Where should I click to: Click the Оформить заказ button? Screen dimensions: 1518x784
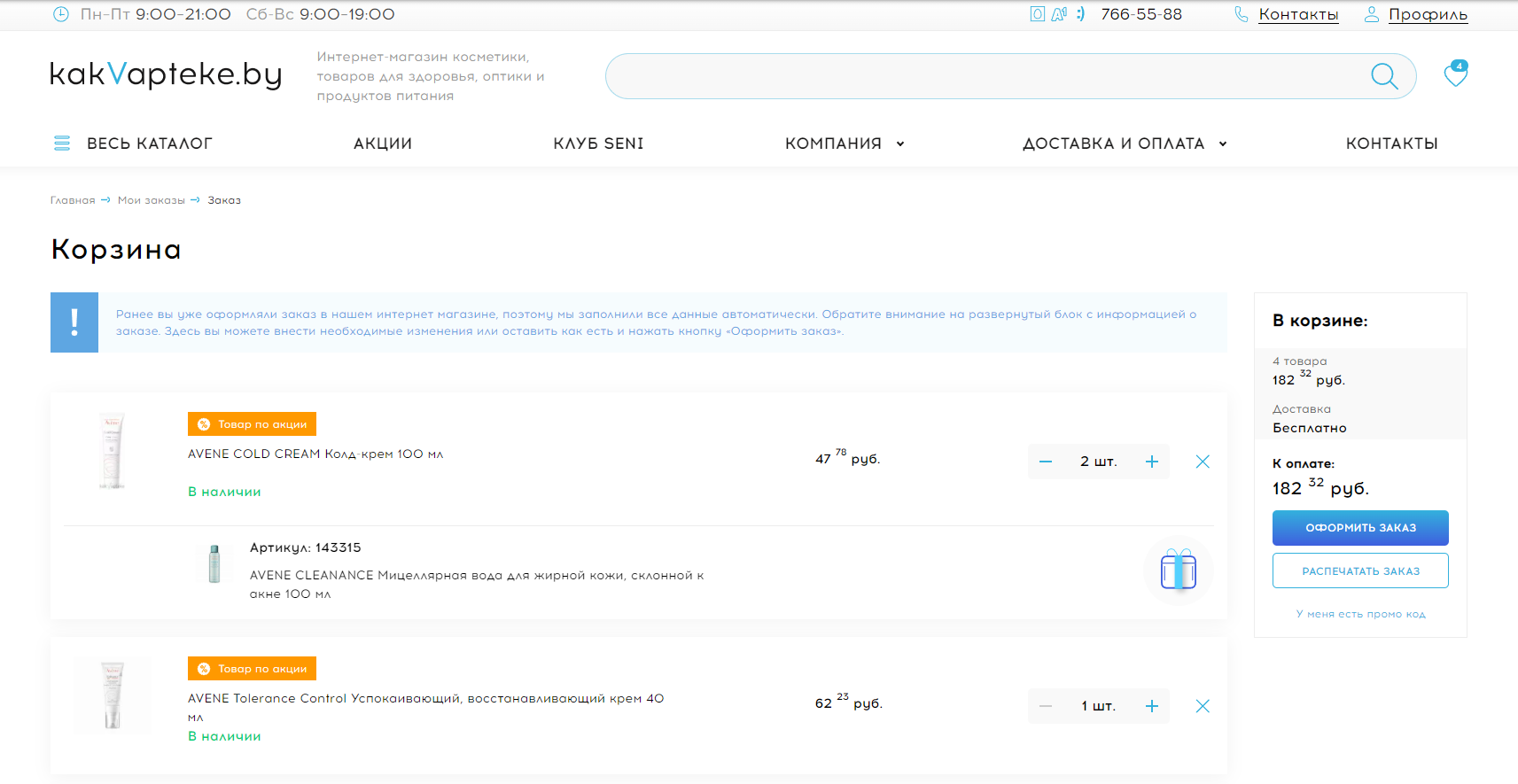pos(1360,528)
